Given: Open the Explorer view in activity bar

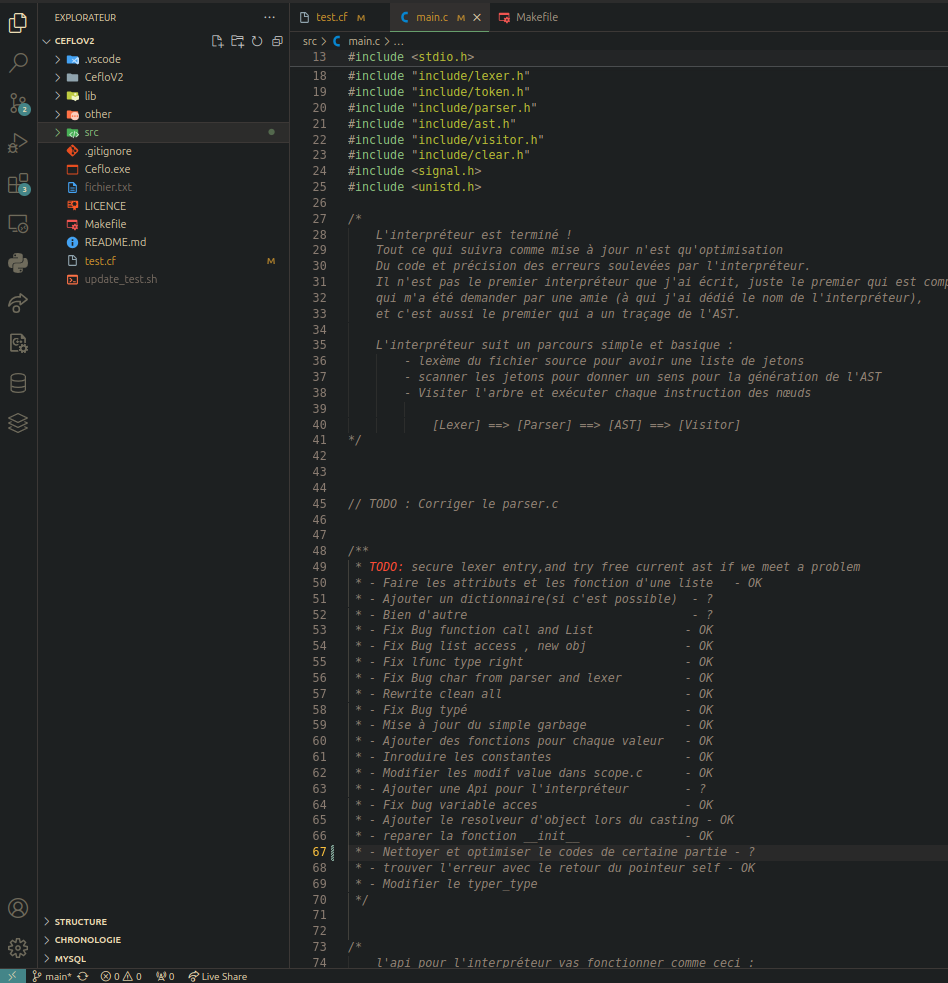Looking at the screenshot, I should pyautogui.click(x=18, y=23).
